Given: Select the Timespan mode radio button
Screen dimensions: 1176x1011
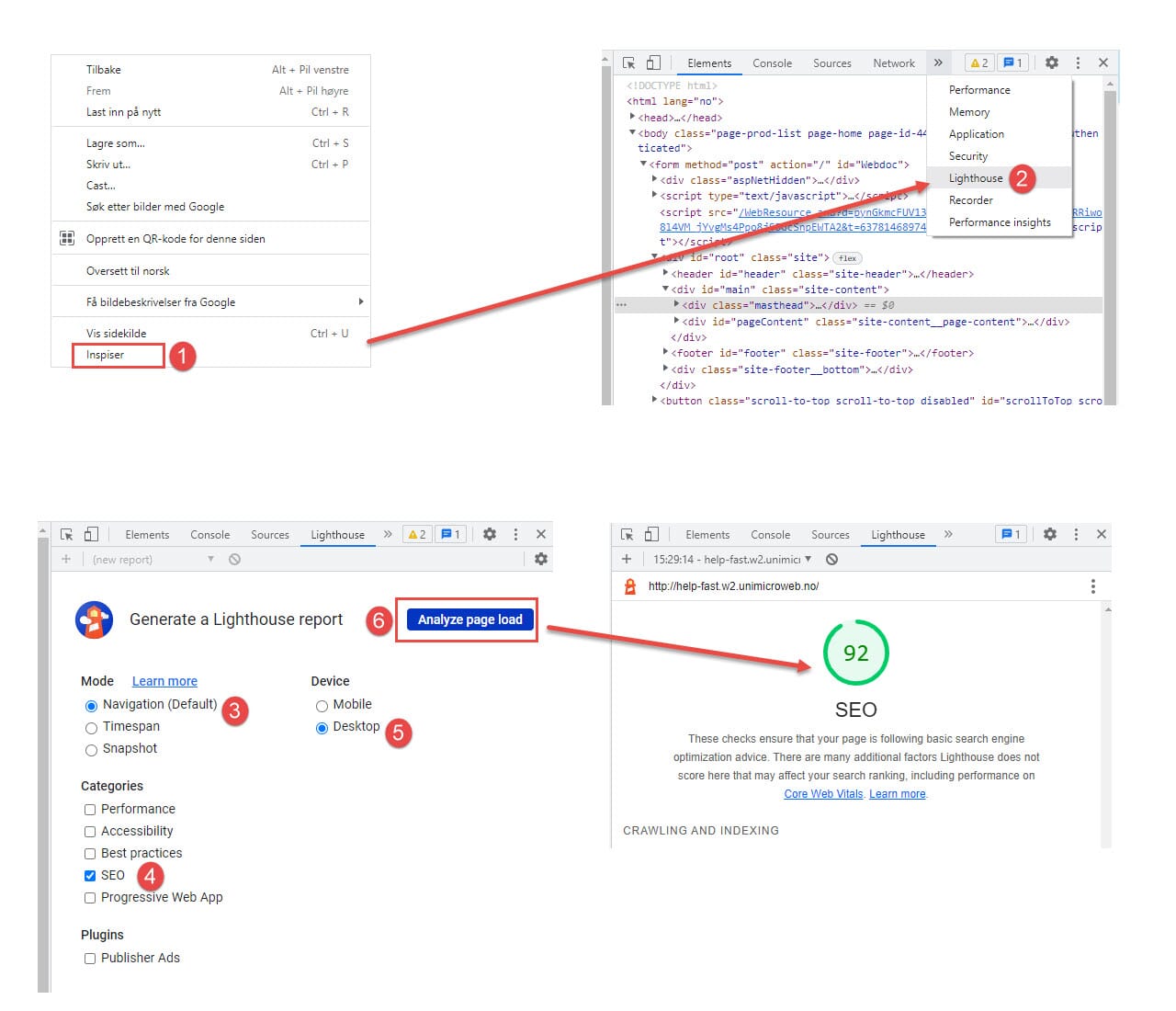Looking at the screenshot, I should tap(91, 727).
